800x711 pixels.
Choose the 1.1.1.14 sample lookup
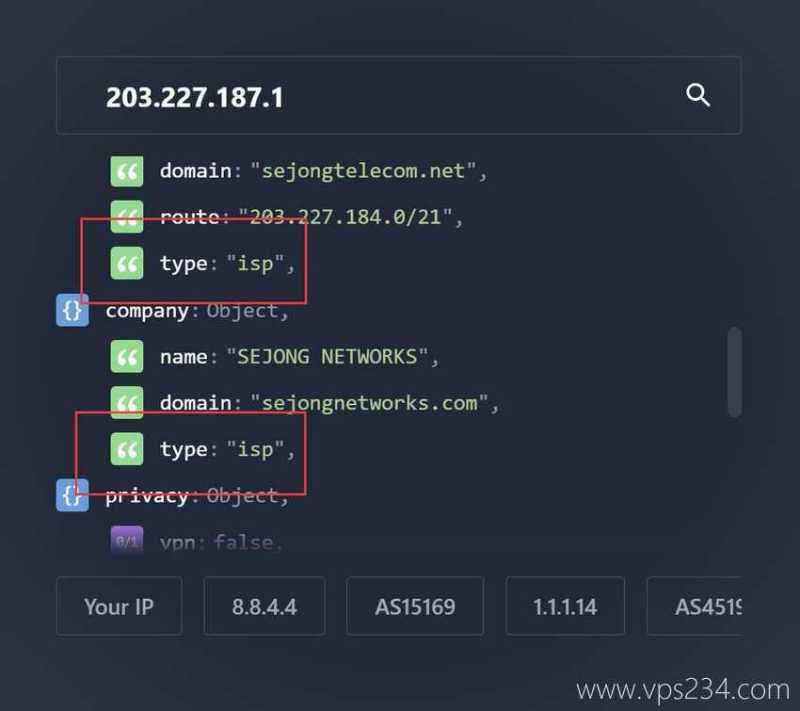point(565,606)
